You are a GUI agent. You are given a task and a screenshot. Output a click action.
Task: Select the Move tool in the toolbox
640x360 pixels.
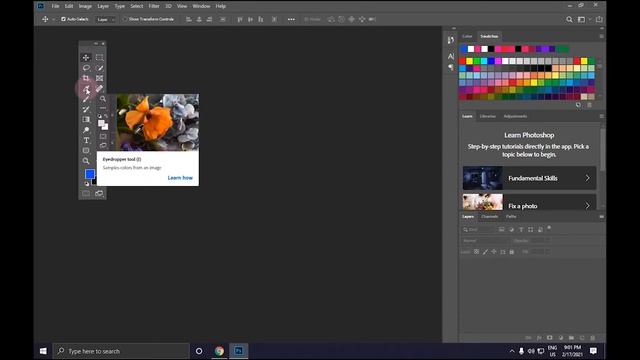[x=86, y=58]
